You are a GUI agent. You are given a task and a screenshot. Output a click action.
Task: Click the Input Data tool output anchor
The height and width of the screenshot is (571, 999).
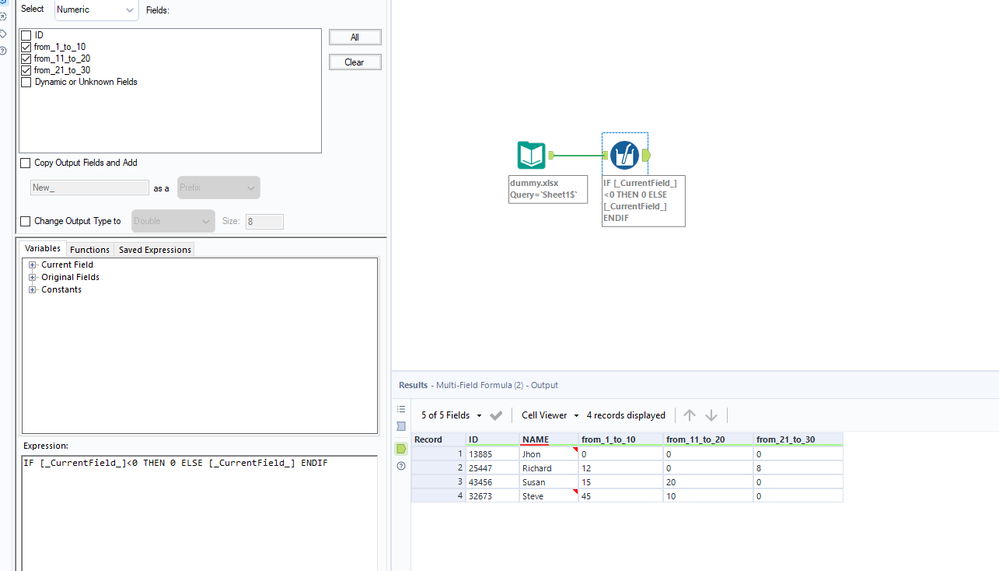coord(551,155)
